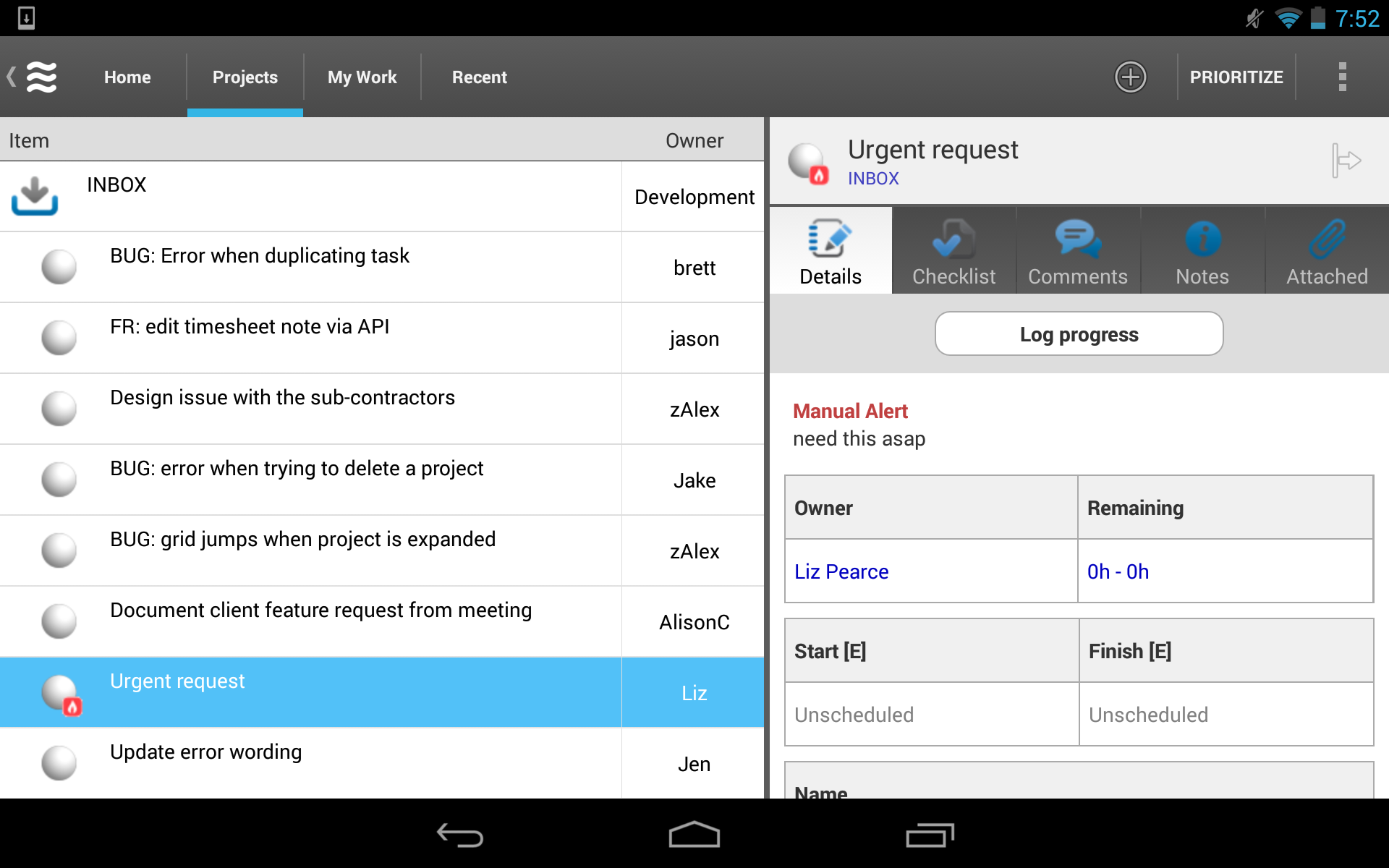
Task: Open the Notes tab
Action: click(1201, 250)
